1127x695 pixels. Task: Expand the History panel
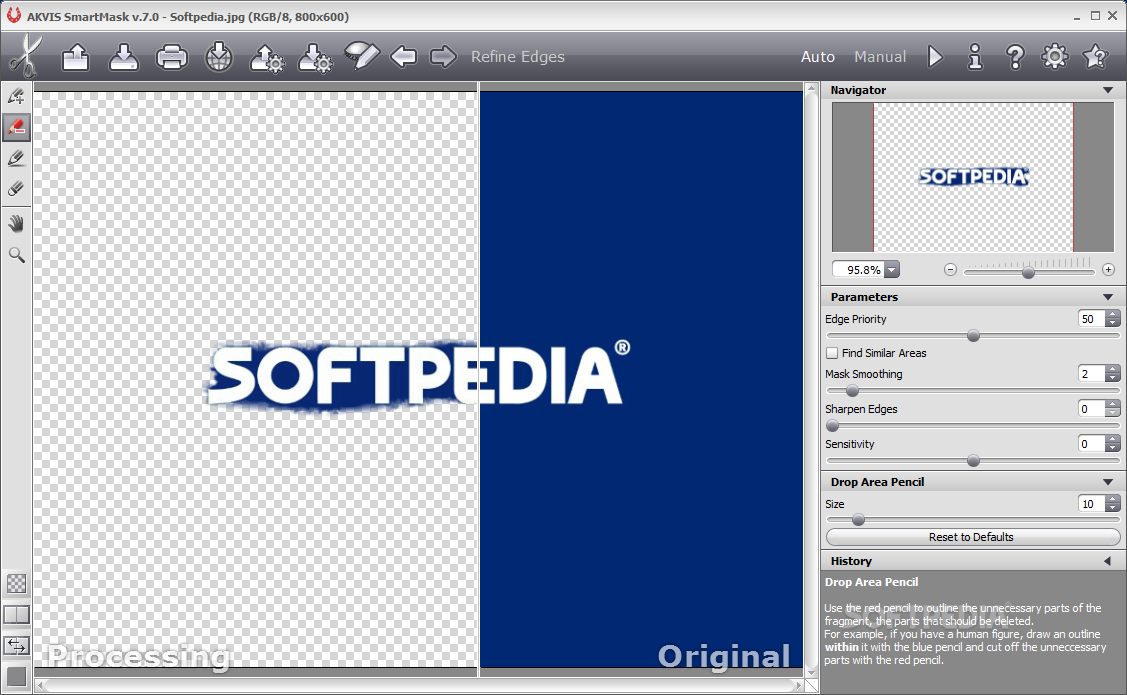point(1108,561)
